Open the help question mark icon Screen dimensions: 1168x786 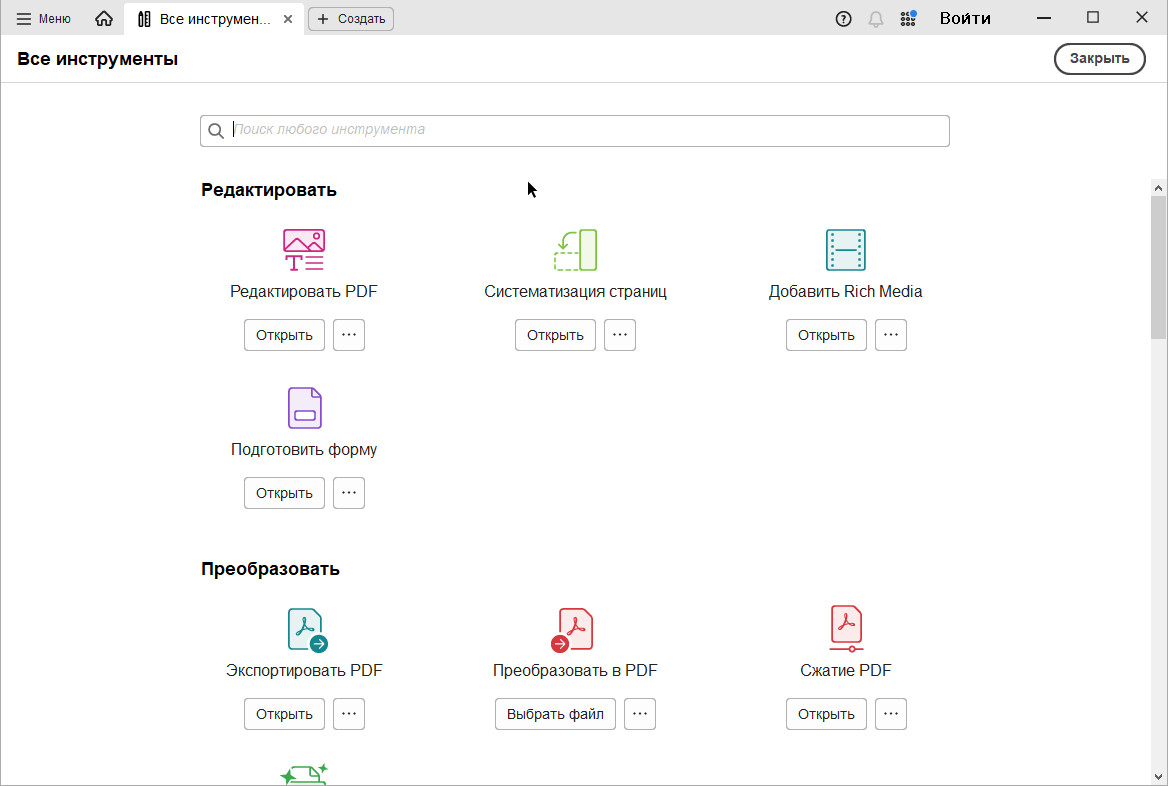coord(843,19)
